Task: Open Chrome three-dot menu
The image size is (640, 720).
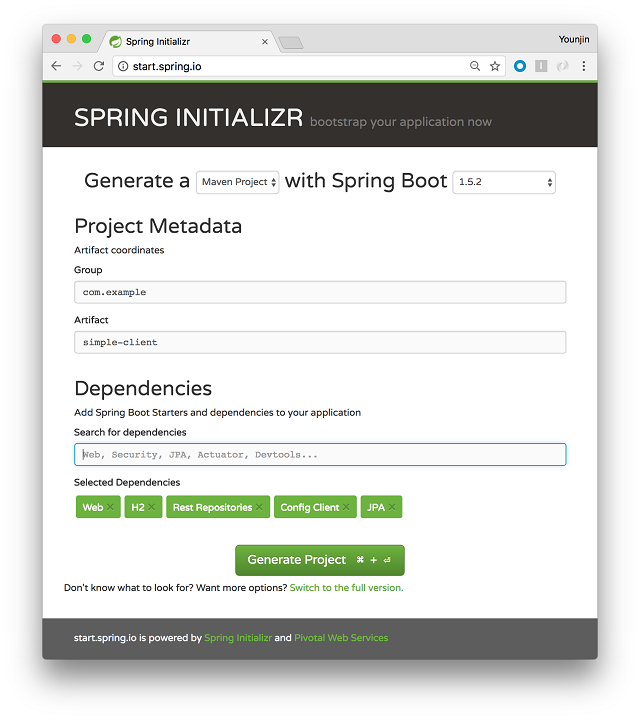Action: point(584,66)
